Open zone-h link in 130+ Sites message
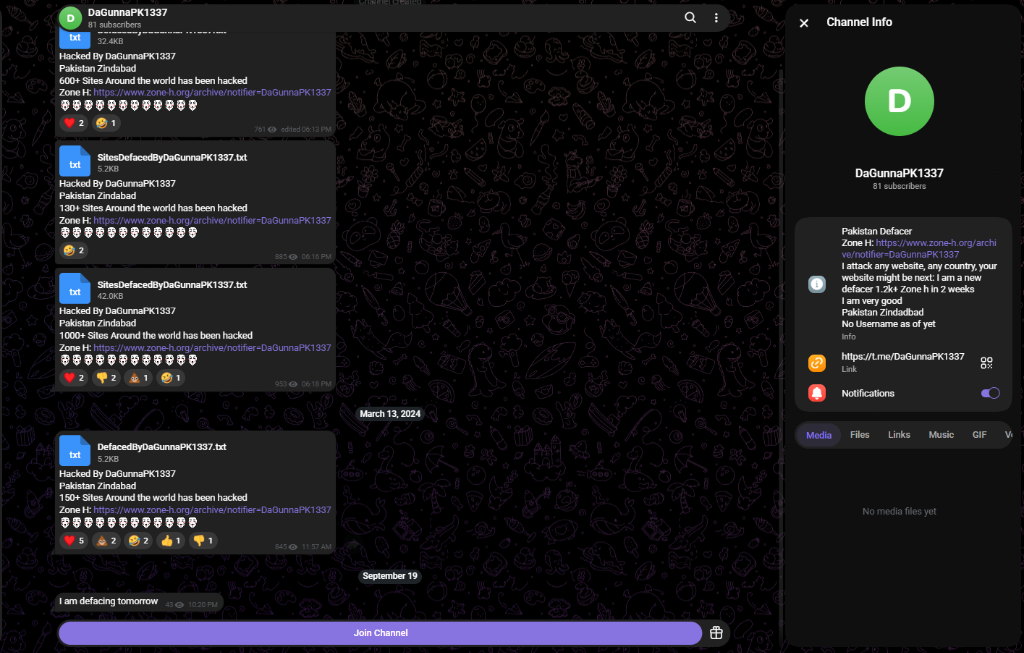The width and height of the screenshot is (1024, 653). coord(212,221)
